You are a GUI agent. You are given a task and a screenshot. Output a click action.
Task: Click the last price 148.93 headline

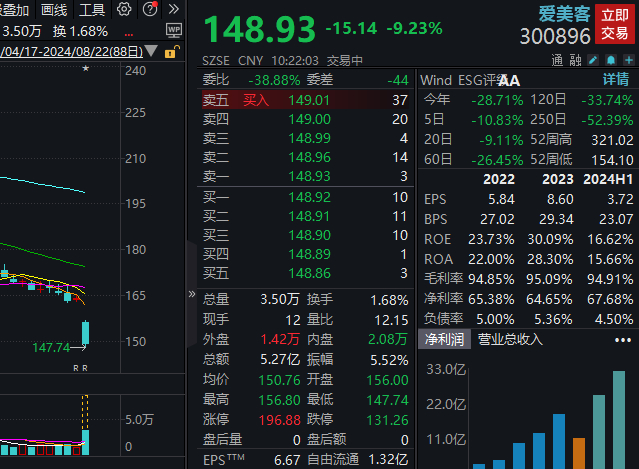pyautogui.click(x=260, y=29)
